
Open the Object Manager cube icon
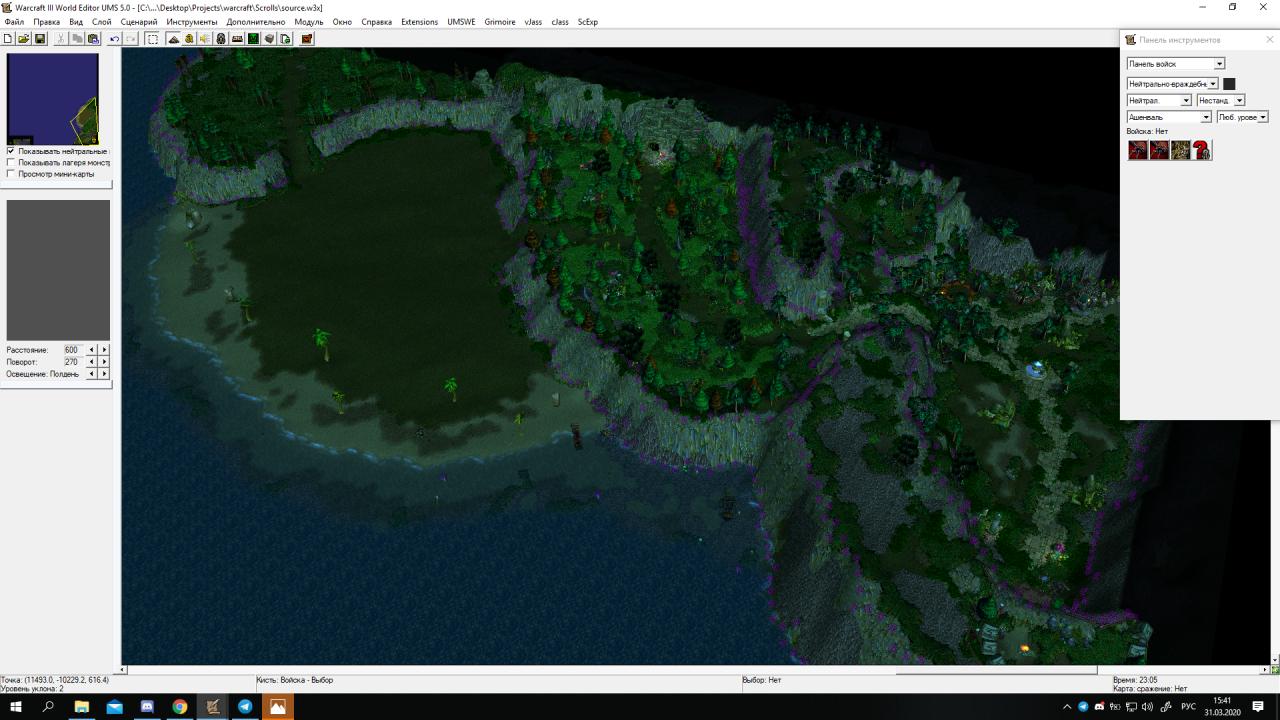[x=269, y=39]
